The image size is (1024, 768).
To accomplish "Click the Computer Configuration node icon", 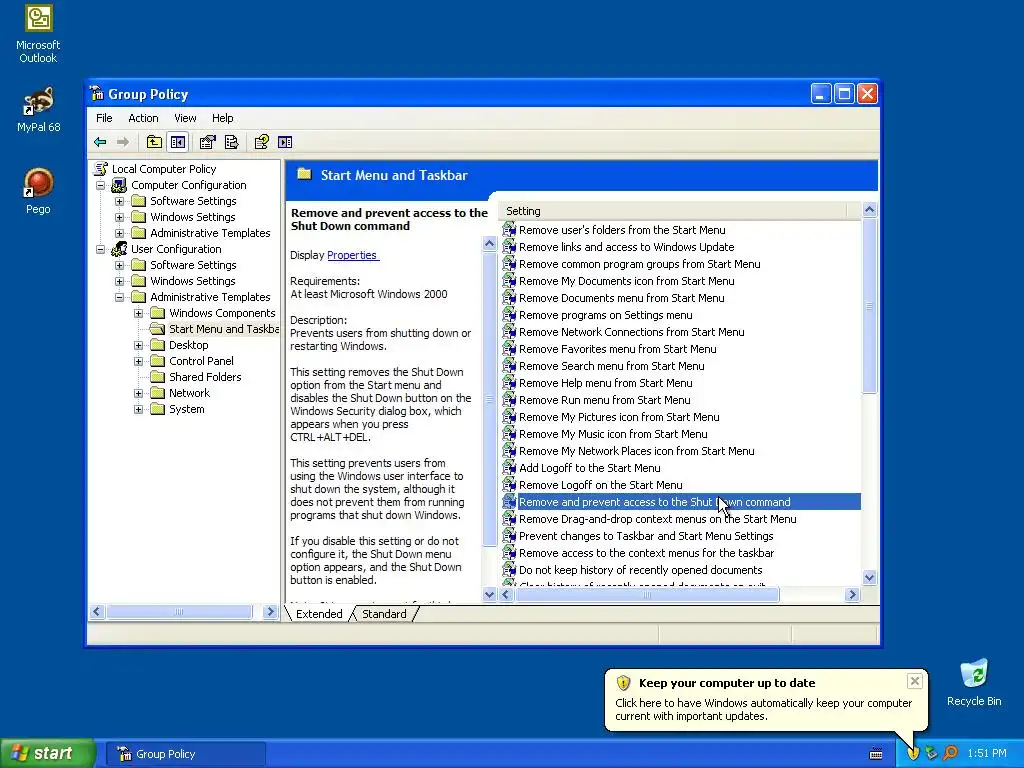I will click(119, 185).
